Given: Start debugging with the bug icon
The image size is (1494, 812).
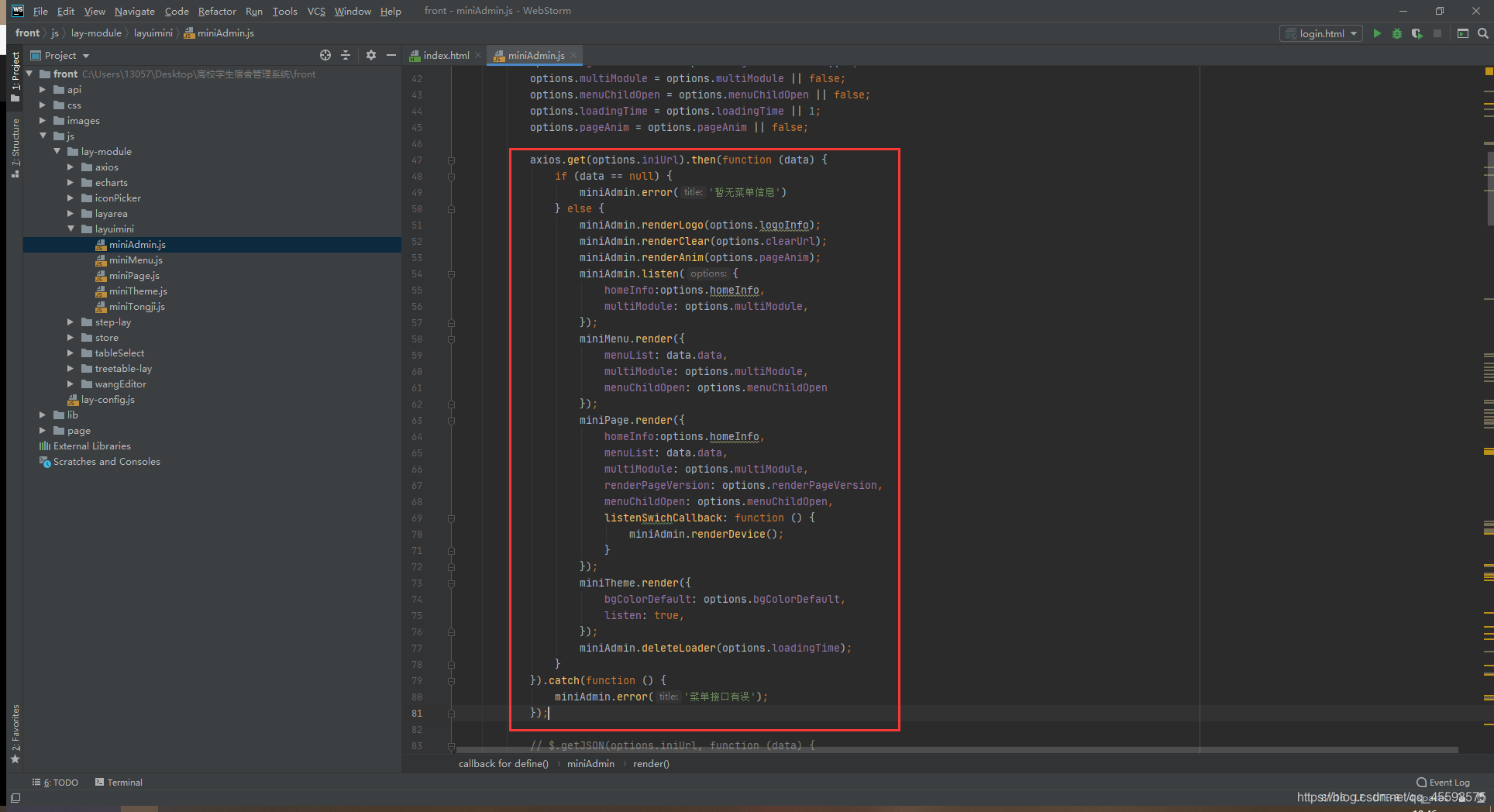Looking at the screenshot, I should [x=1397, y=33].
